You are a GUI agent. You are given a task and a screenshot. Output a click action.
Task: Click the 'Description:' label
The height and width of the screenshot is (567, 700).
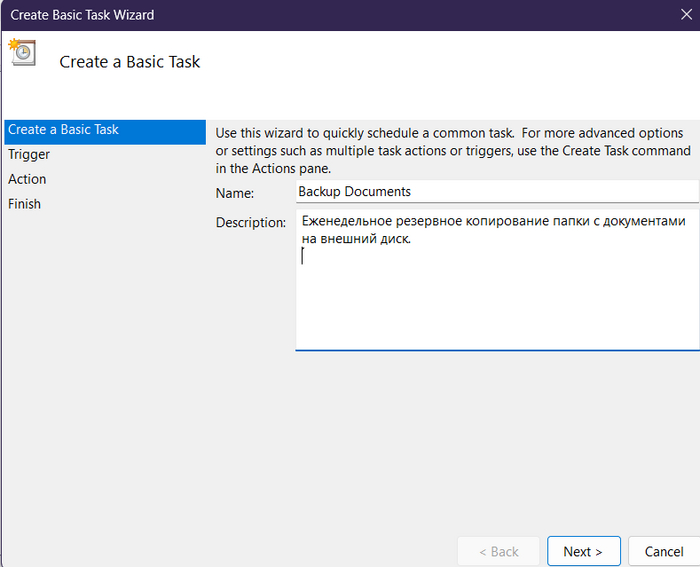251,222
